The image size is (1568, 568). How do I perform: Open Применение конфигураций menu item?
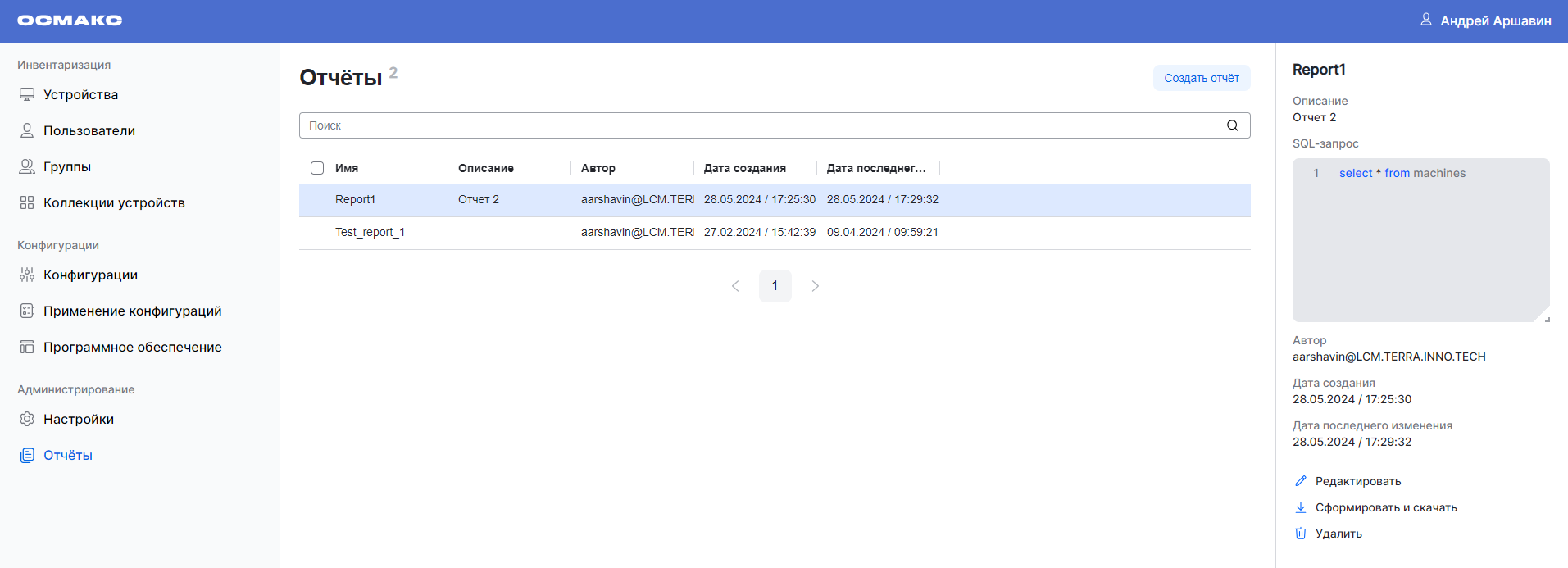click(132, 311)
